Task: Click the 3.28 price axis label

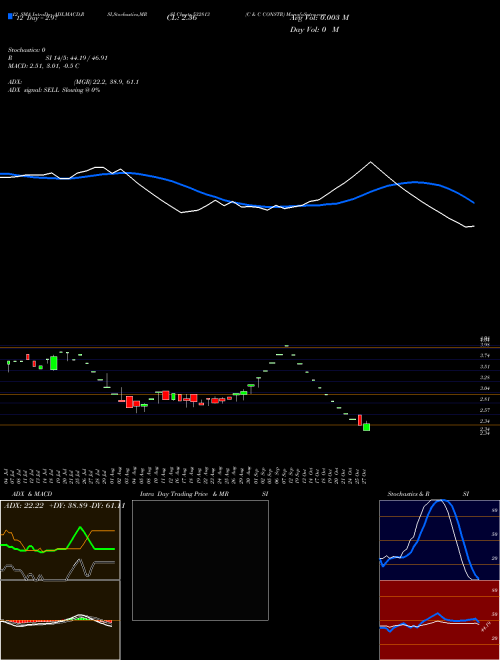Action: coord(484,377)
